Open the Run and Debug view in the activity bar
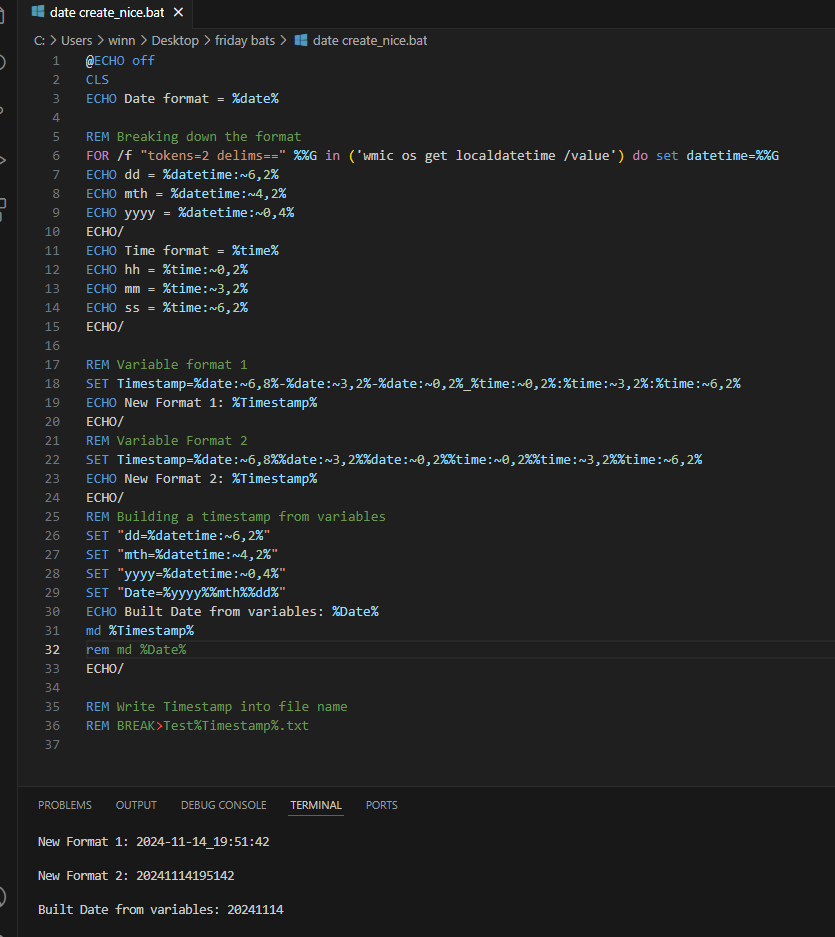Image resolution: width=835 pixels, height=937 pixels. (x=3, y=159)
